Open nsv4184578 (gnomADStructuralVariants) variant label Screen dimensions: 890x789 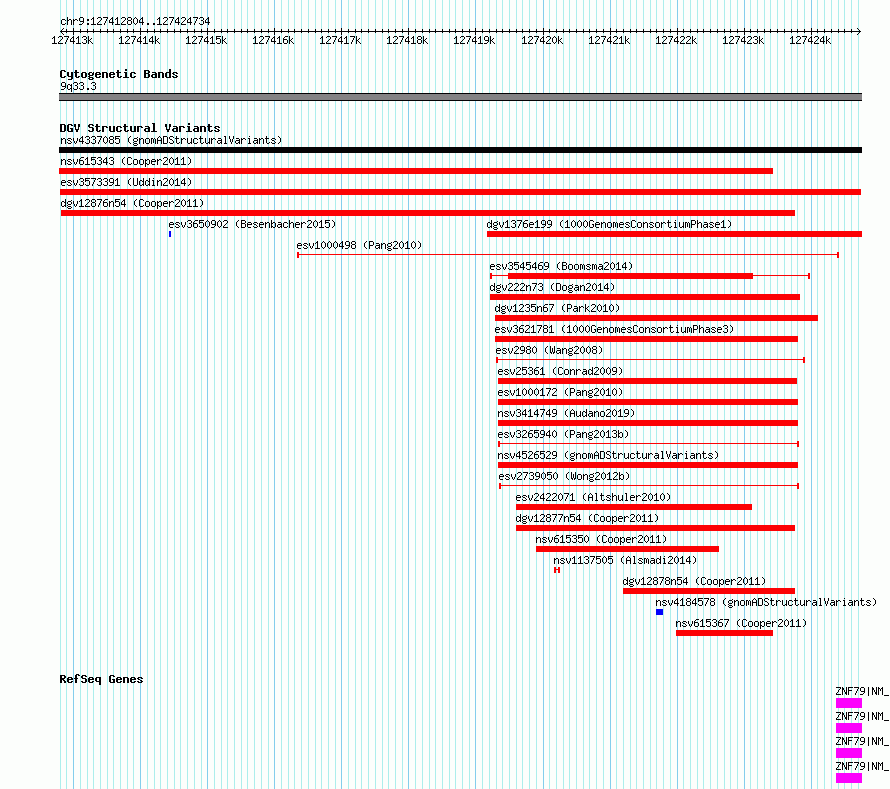pyautogui.click(x=766, y=602)
